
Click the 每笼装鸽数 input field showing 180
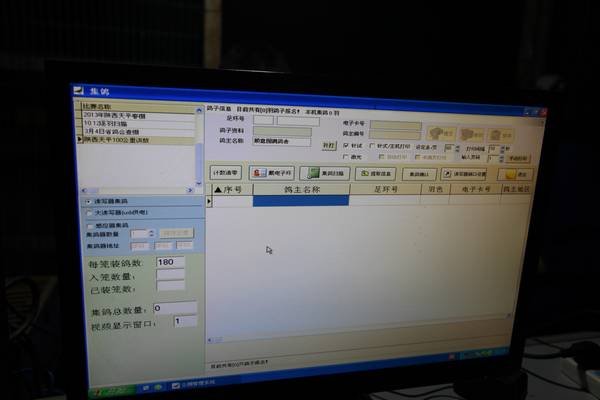click(171, 262)
